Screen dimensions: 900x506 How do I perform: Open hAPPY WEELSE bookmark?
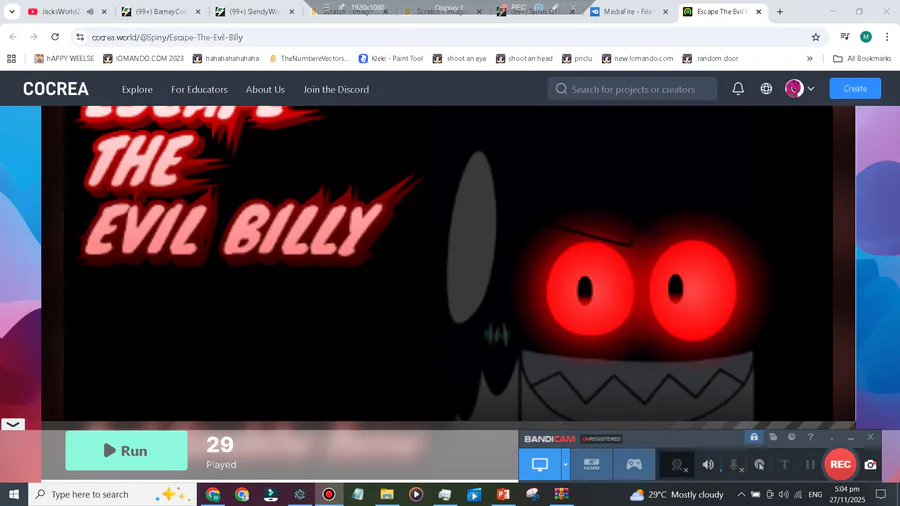coord(64,59)
